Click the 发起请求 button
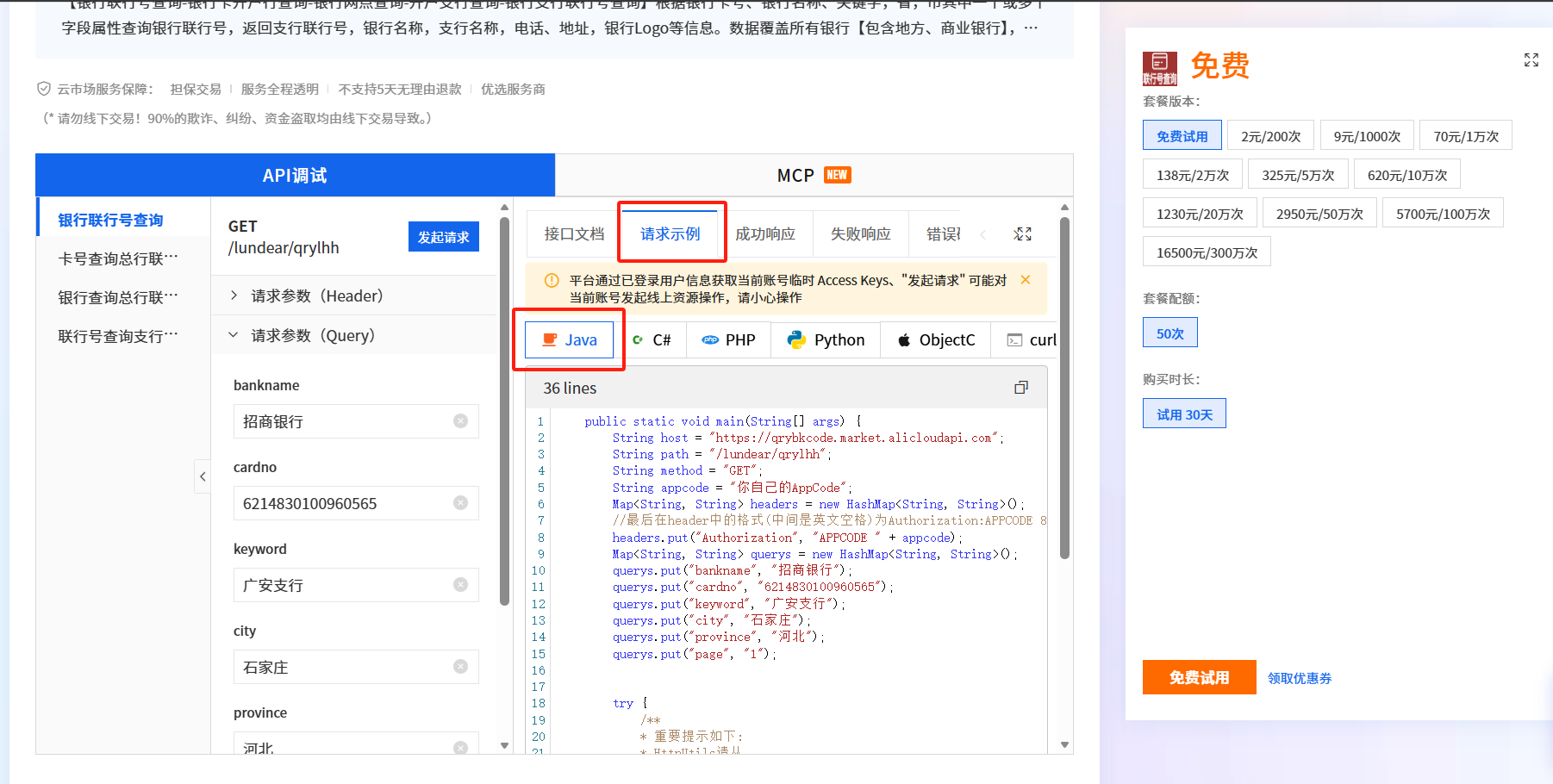Viewport: 1553px width, 784px height. click(x=443, y=236)
